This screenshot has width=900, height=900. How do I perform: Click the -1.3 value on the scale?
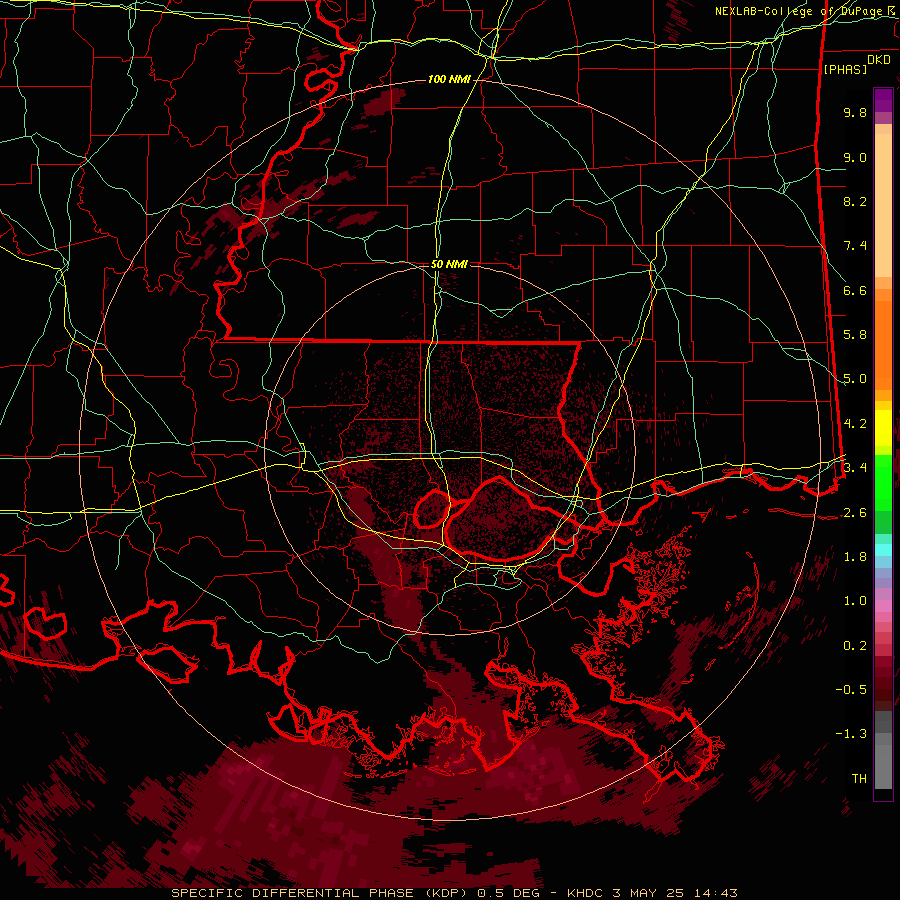click(x=851, y=734)
